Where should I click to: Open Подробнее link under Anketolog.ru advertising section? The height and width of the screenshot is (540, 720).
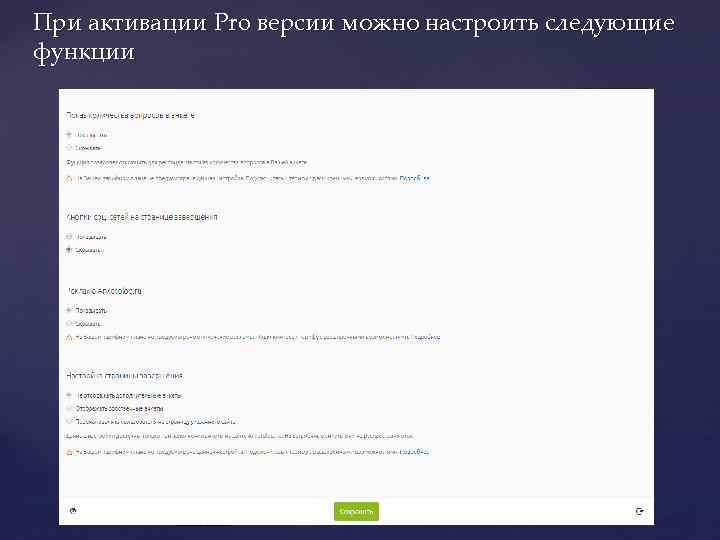tap(425, 338)
